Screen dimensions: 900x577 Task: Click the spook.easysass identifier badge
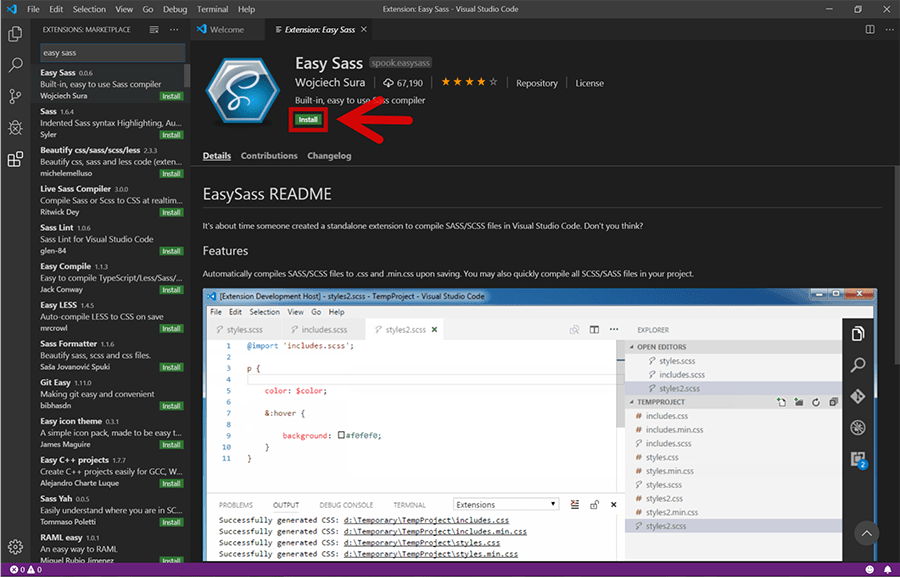pyautogui.click(x=400, y=63)
